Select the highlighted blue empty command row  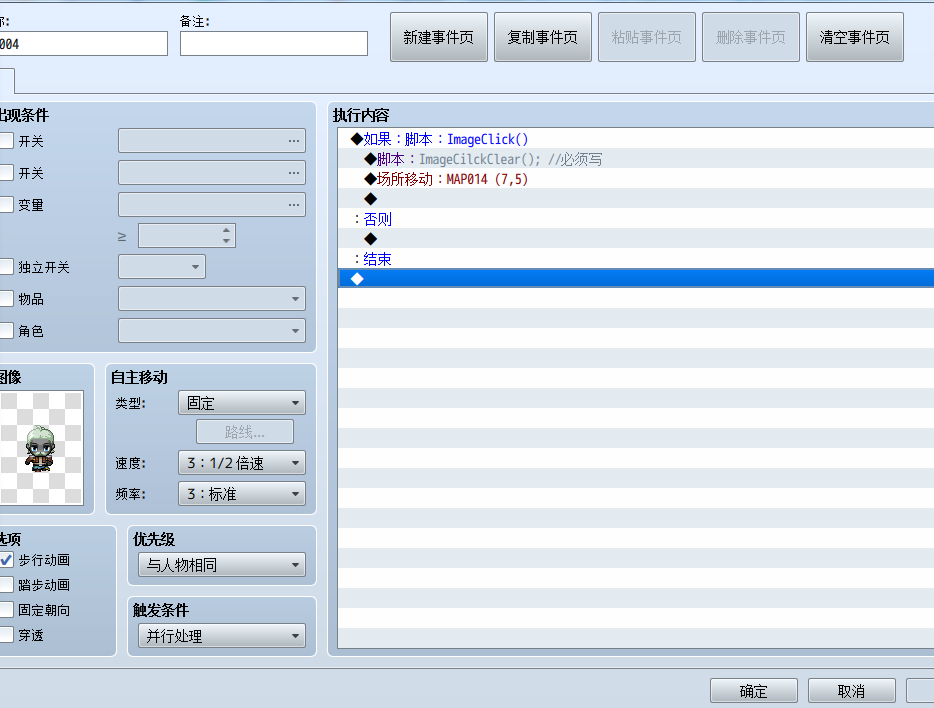[636, 279]
